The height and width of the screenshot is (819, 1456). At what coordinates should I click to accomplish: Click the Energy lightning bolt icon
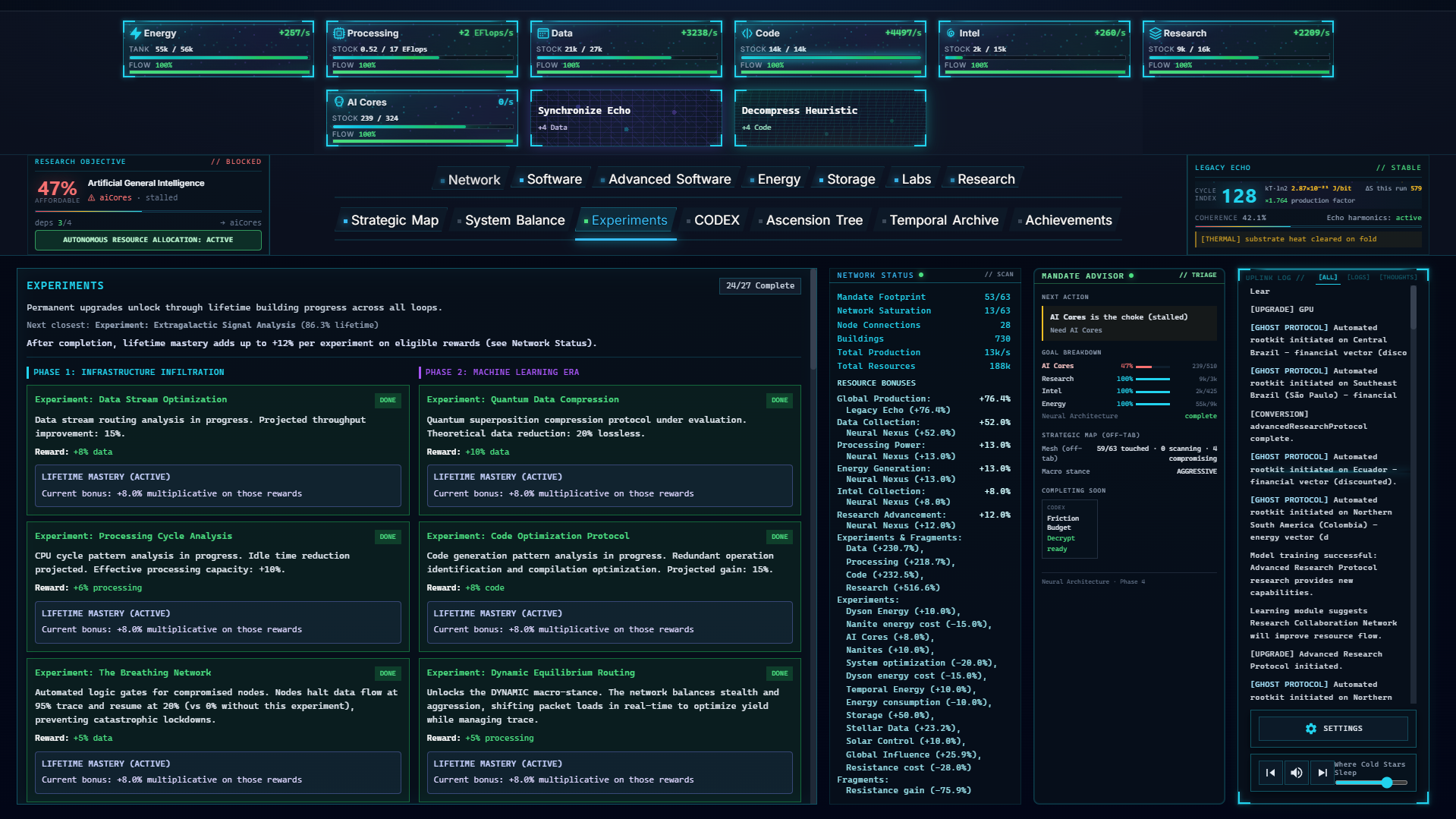click(x=136, y=33)
